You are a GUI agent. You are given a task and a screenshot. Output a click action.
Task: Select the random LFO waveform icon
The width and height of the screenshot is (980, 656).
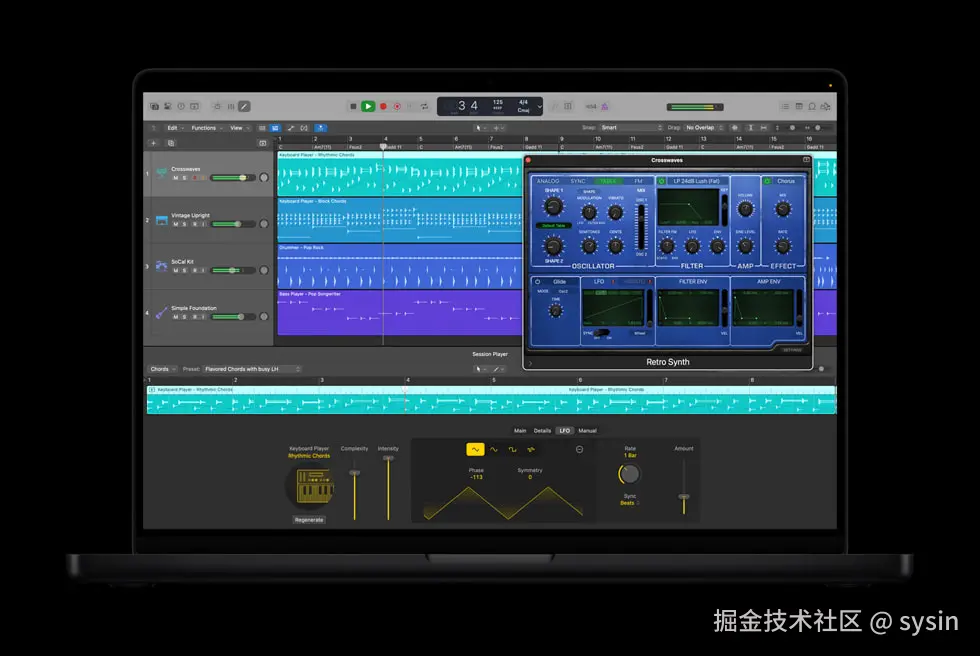tap(531, 449)
